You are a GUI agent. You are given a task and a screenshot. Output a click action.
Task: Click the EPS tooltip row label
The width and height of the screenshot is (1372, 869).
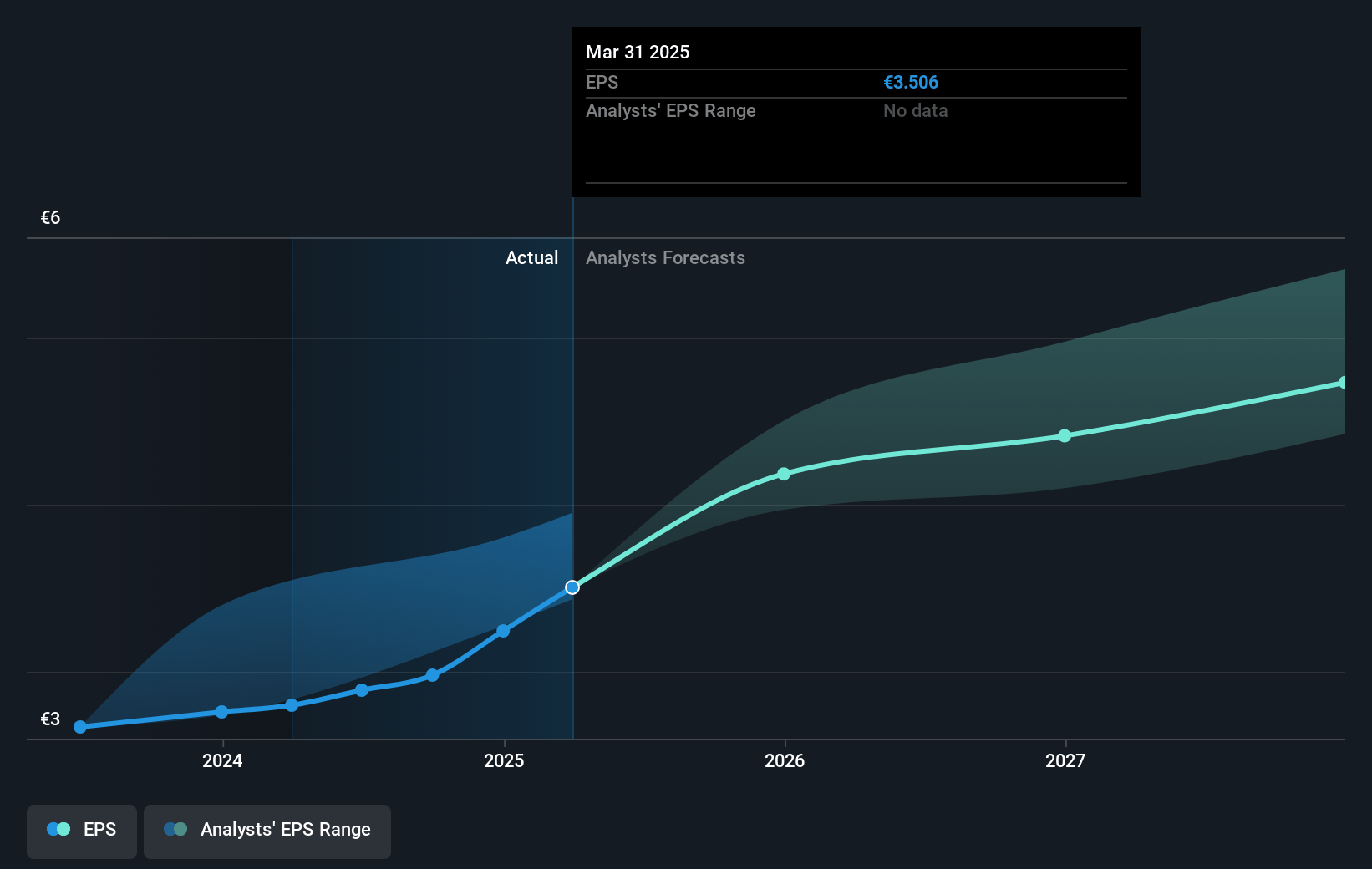coord(602,83)
